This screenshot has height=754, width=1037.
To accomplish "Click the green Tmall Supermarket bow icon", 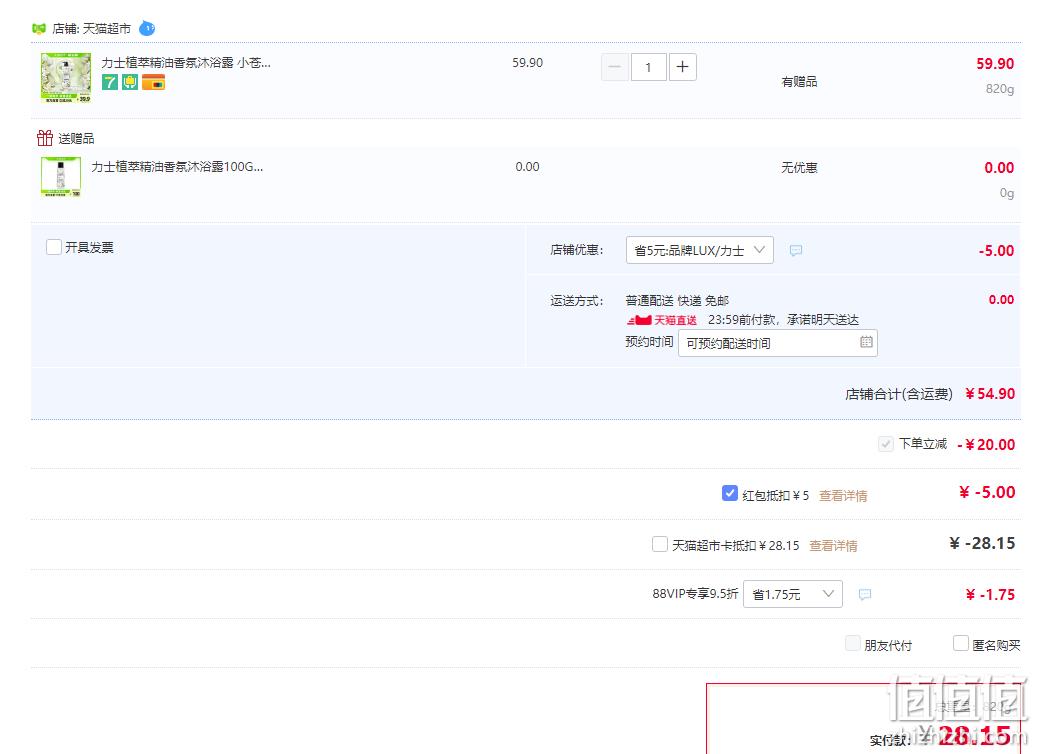I will [x=39, y=28].
